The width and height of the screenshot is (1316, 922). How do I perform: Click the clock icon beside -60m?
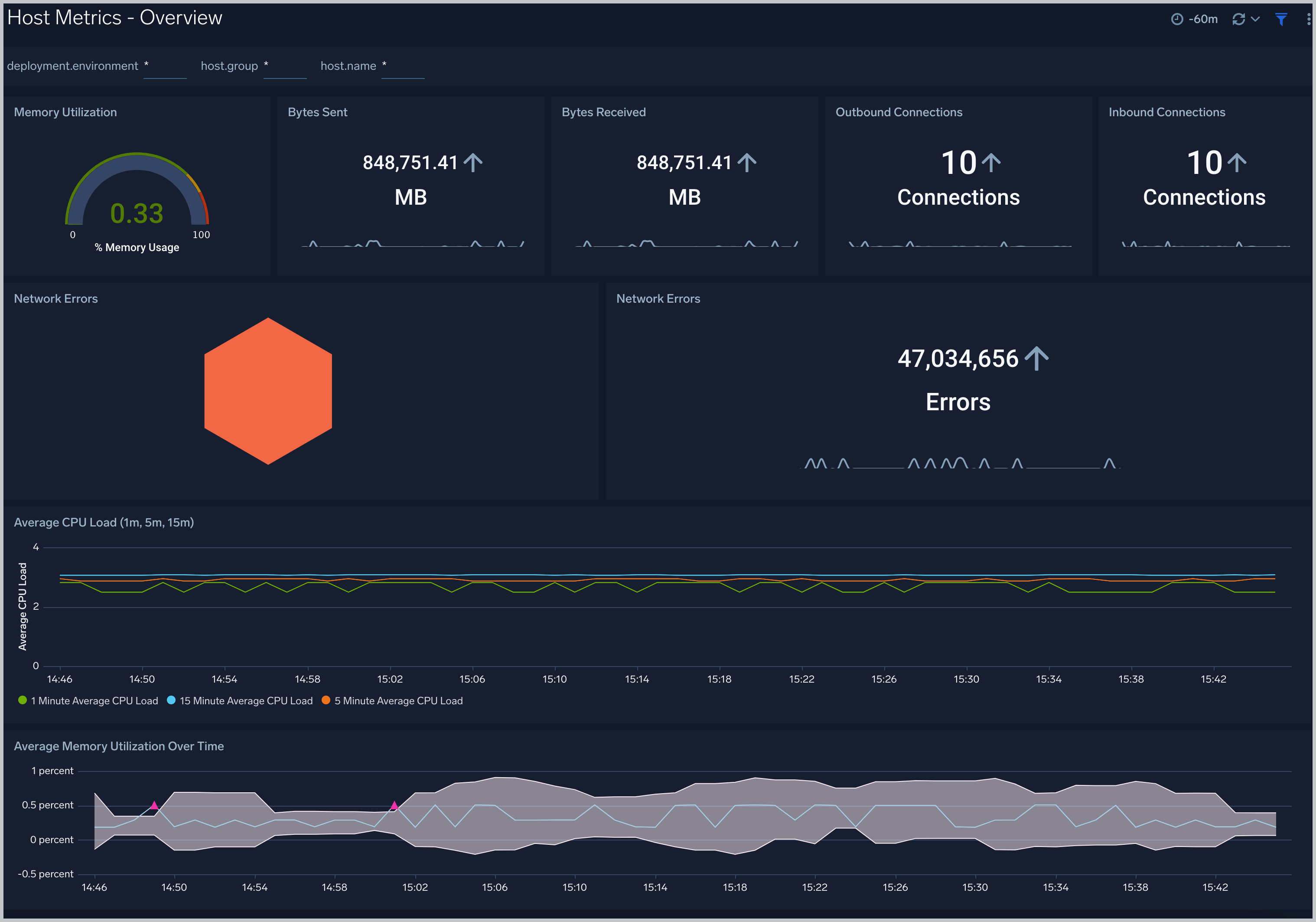(1177, 20)
